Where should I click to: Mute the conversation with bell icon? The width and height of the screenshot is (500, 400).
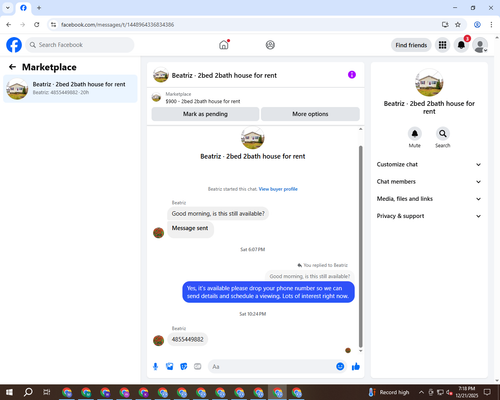[415, 134]
